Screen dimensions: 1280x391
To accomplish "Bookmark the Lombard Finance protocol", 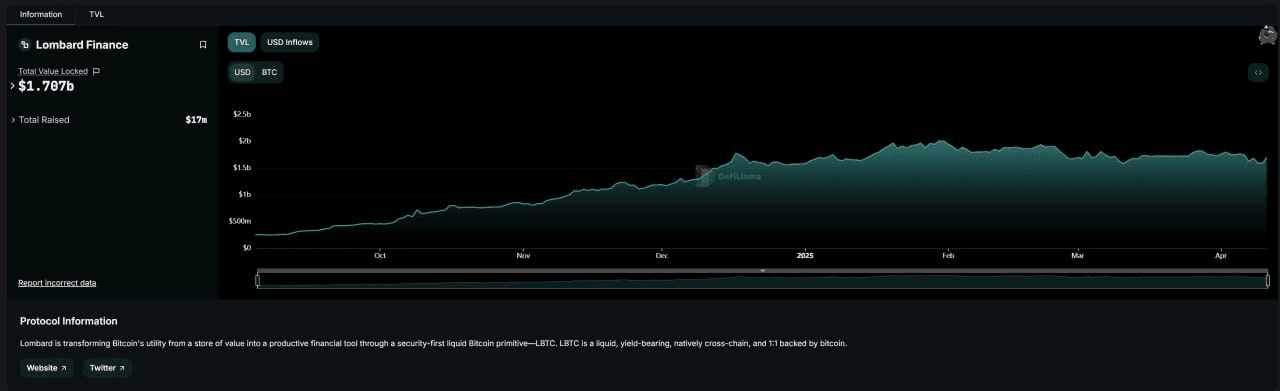I will 203,45.
